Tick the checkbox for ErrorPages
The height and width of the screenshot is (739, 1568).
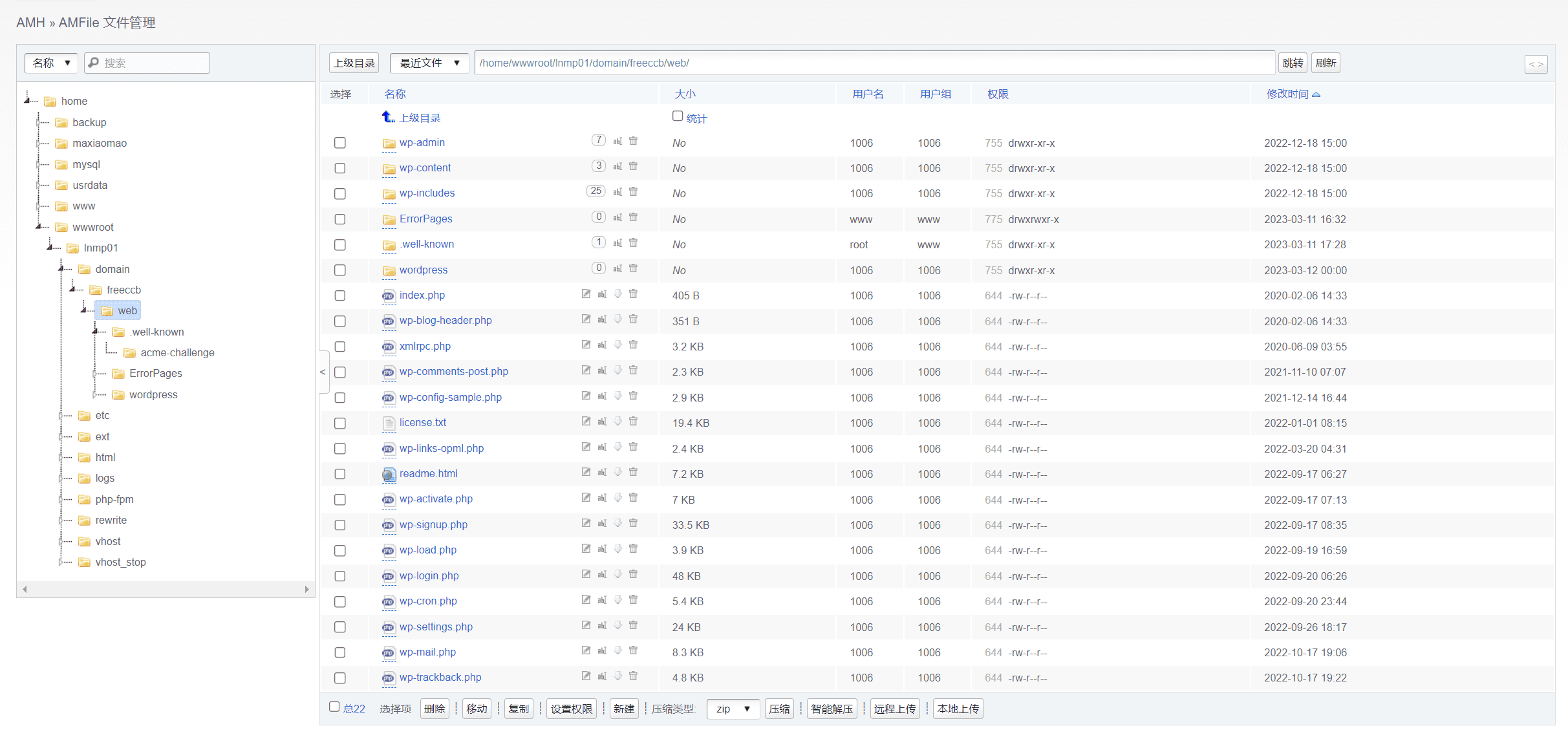(x=339, y=219)
